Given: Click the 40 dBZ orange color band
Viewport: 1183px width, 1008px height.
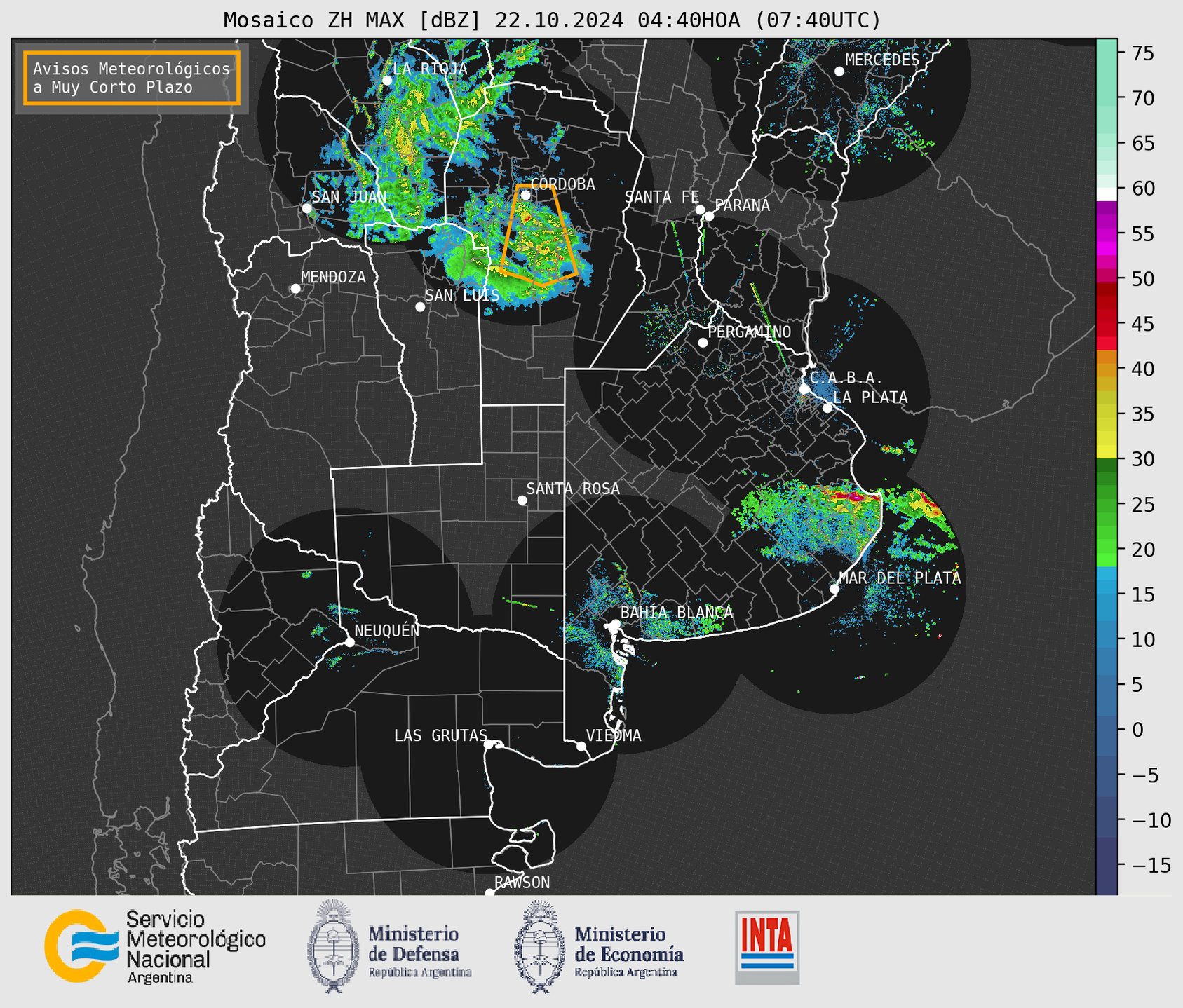Looking at the screenshot, I should point(1107,369).
